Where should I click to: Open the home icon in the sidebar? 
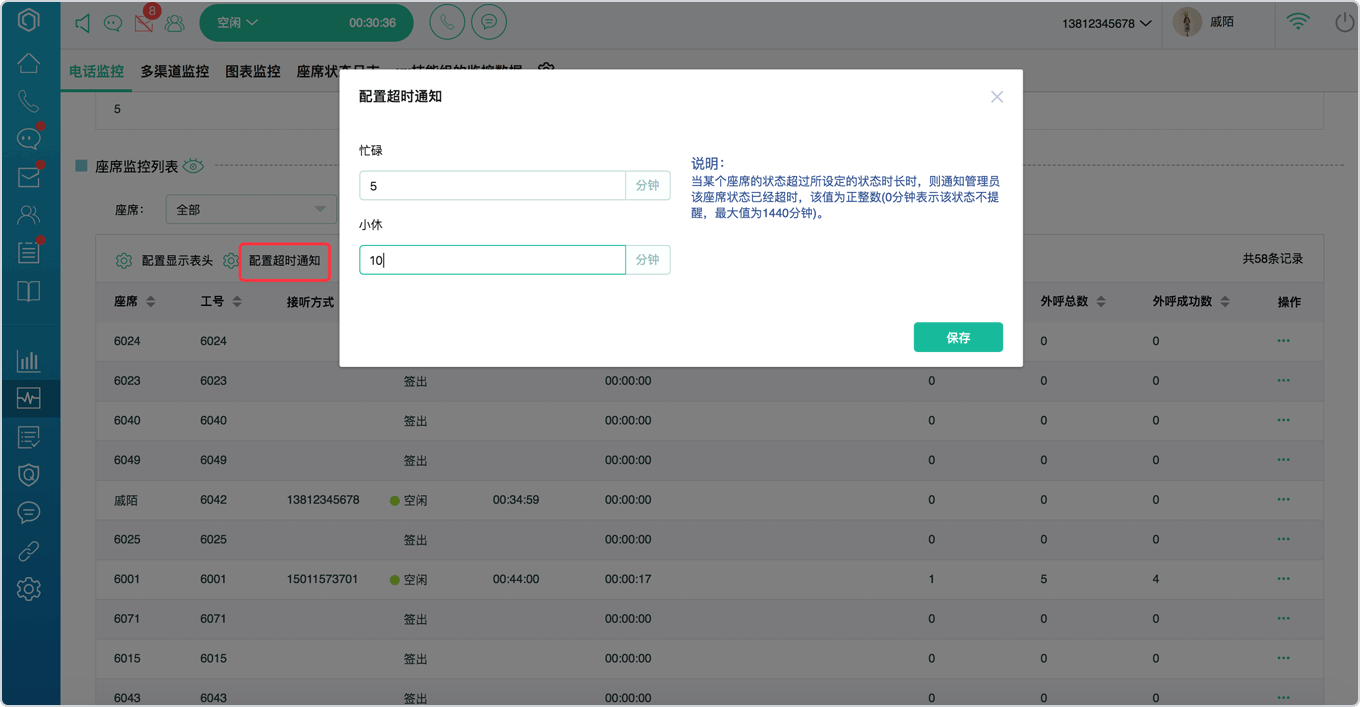pos(29,63)
